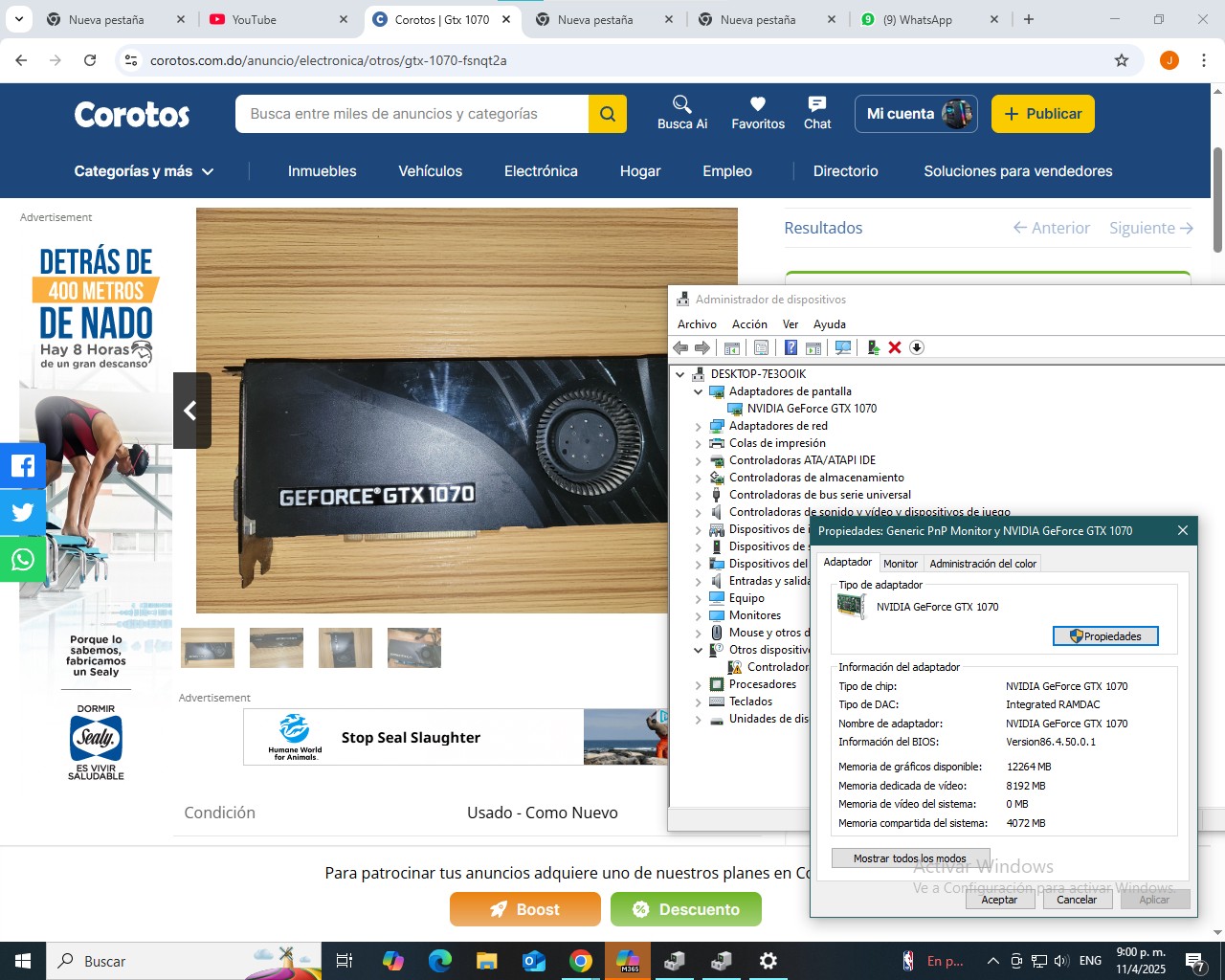Viewport: 1225px width, 980px height.
Task: Open Windows Start menu
Action: coord(23,961)
